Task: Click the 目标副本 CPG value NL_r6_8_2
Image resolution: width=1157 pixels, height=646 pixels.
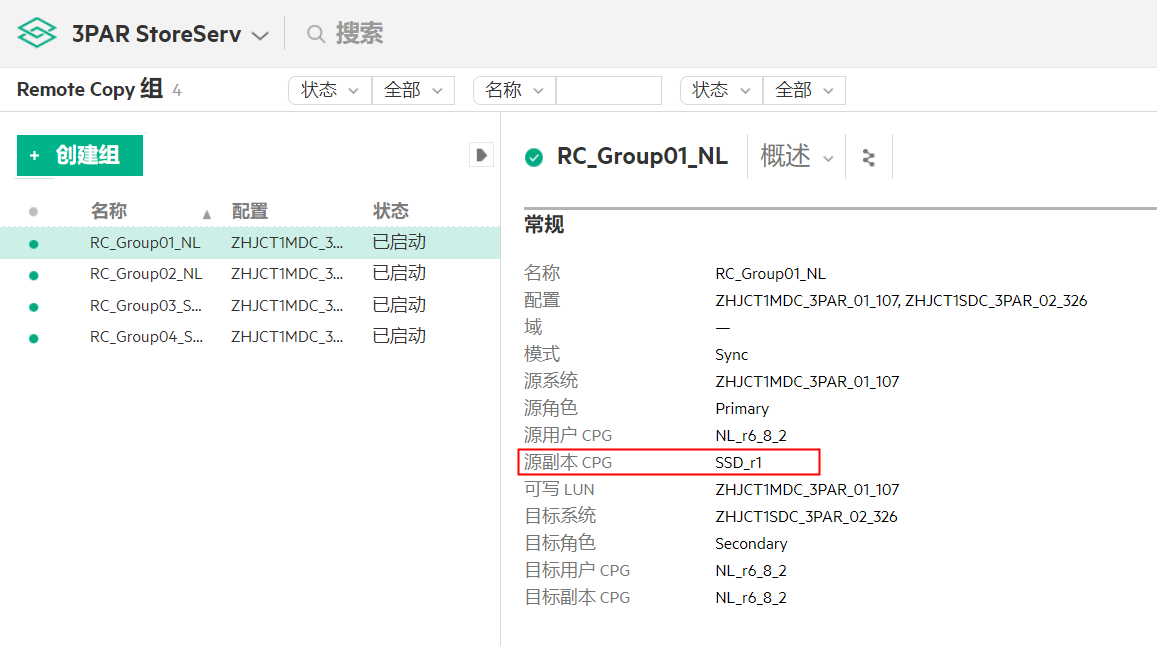Action: (750, 598)
